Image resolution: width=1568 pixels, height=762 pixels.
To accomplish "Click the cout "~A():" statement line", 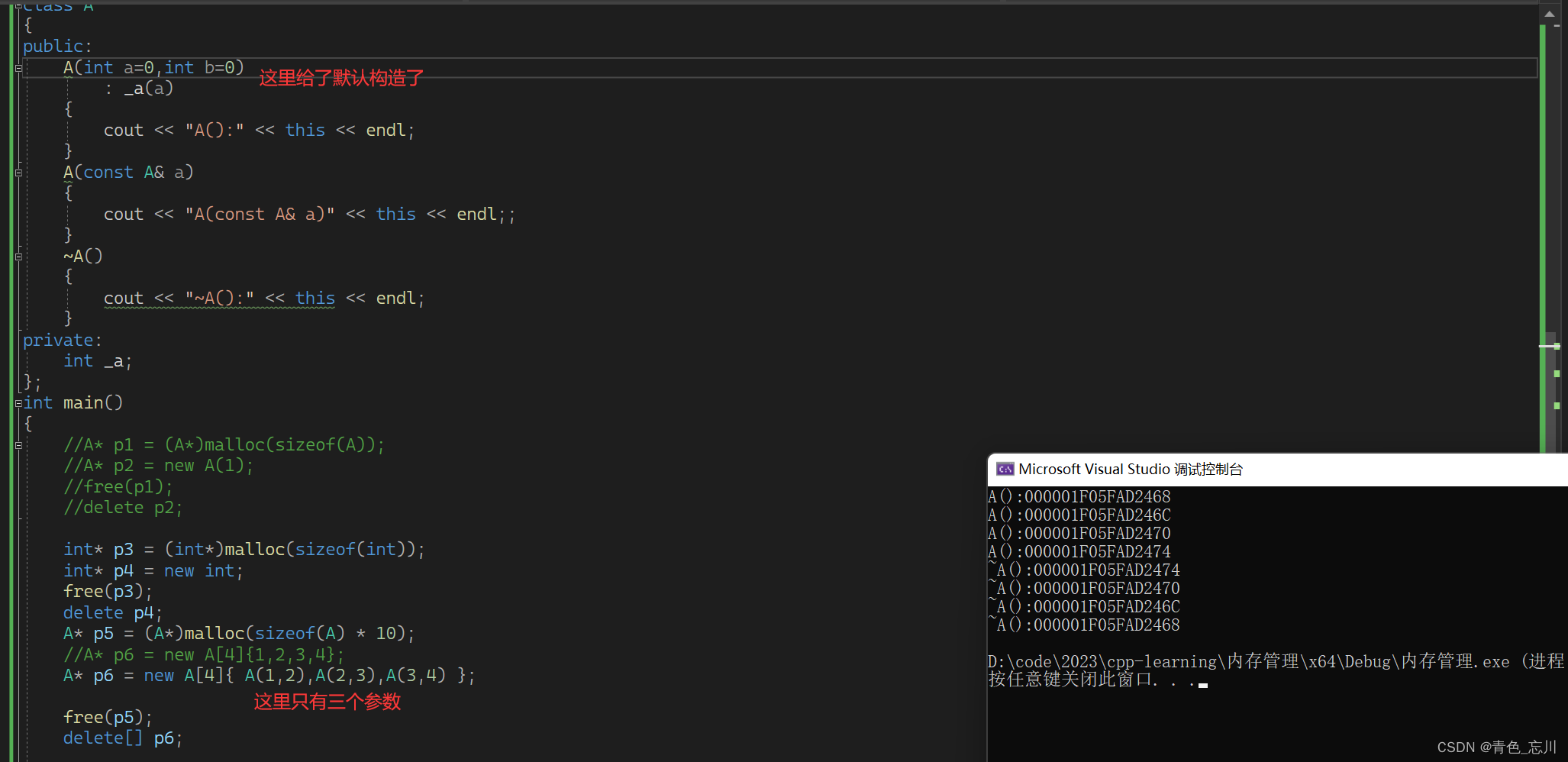I will tap(264, 299).
